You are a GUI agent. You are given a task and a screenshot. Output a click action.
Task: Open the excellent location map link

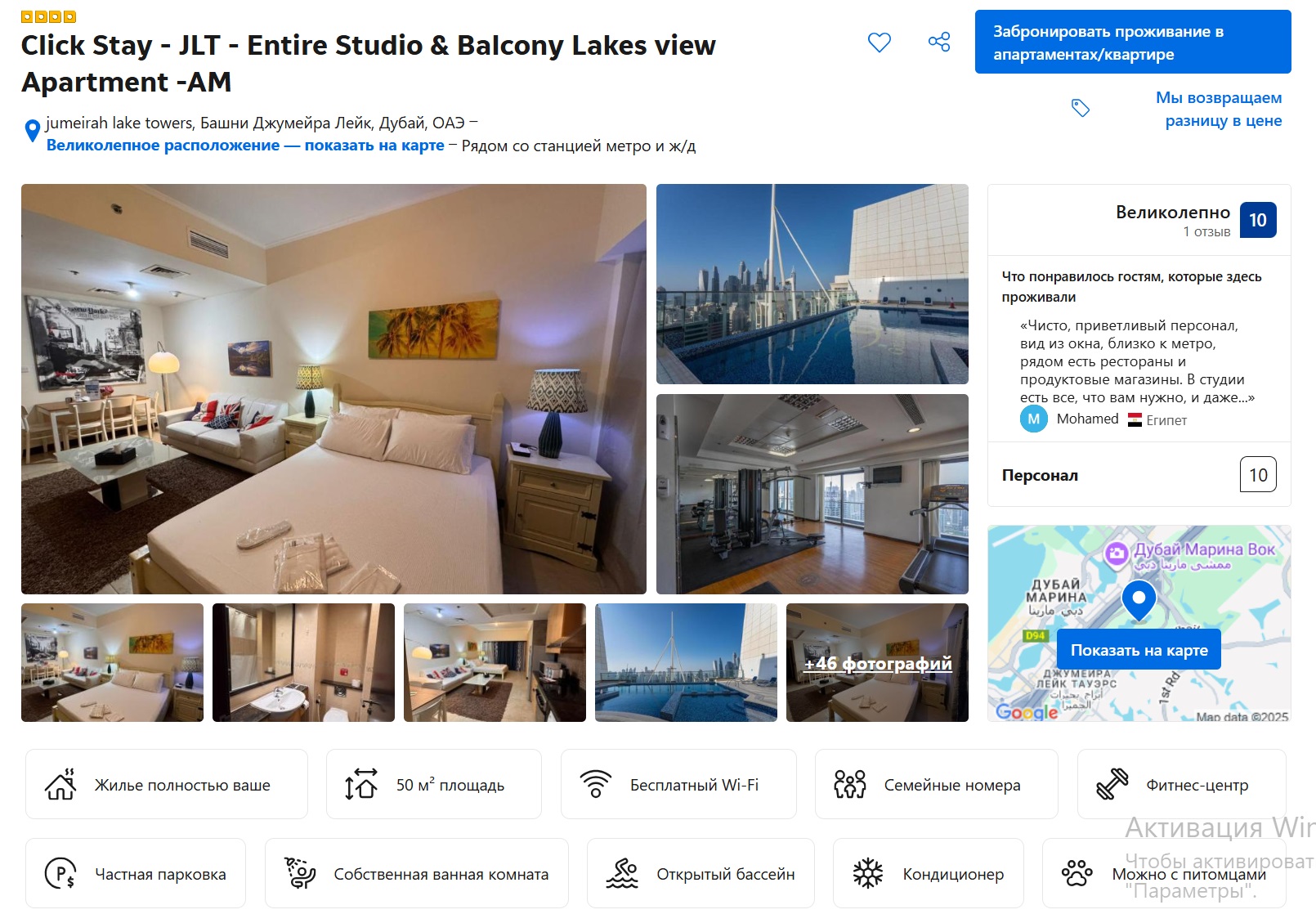(245, 146)
